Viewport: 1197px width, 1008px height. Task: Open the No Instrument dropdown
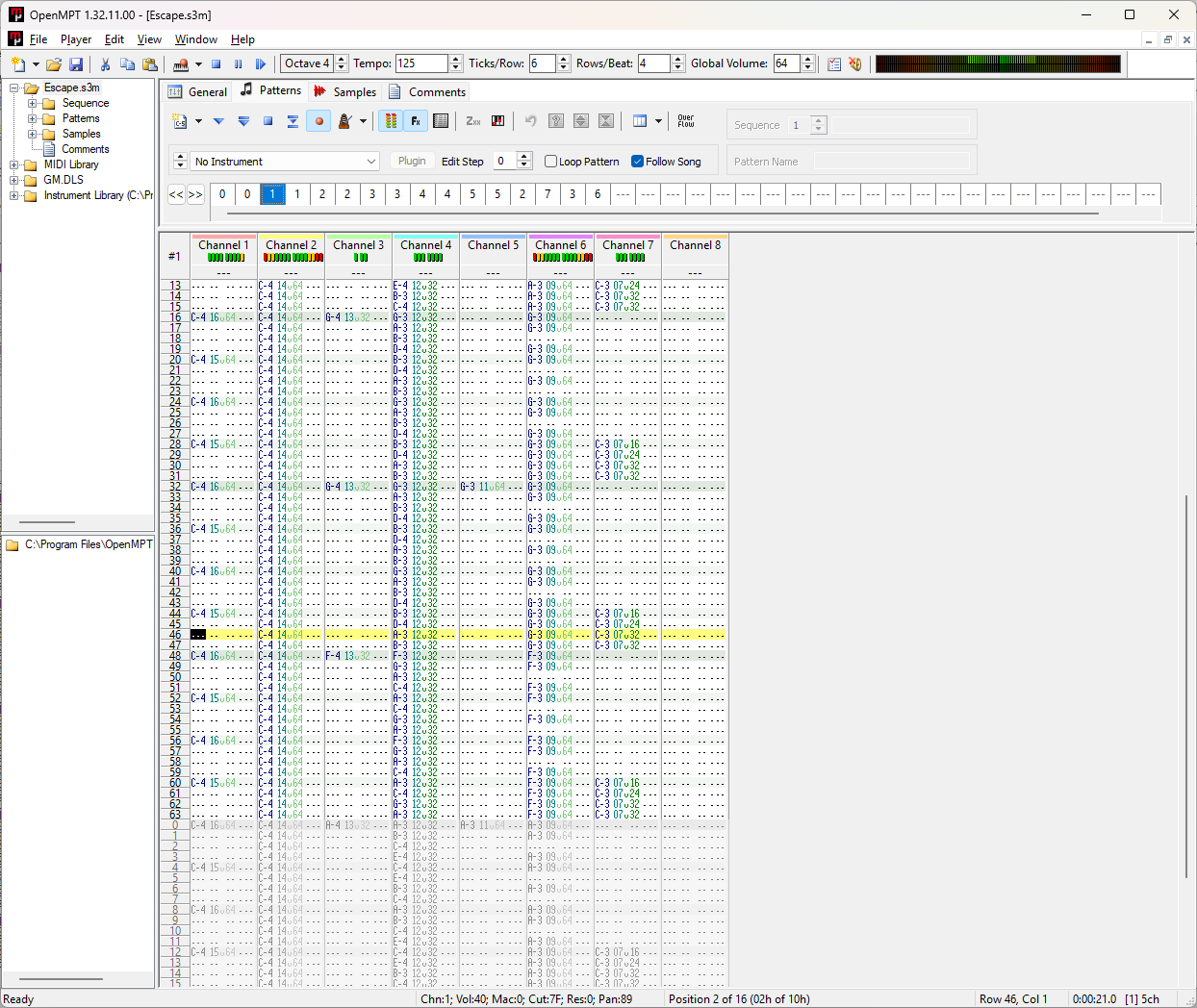[x=285, y=162]
